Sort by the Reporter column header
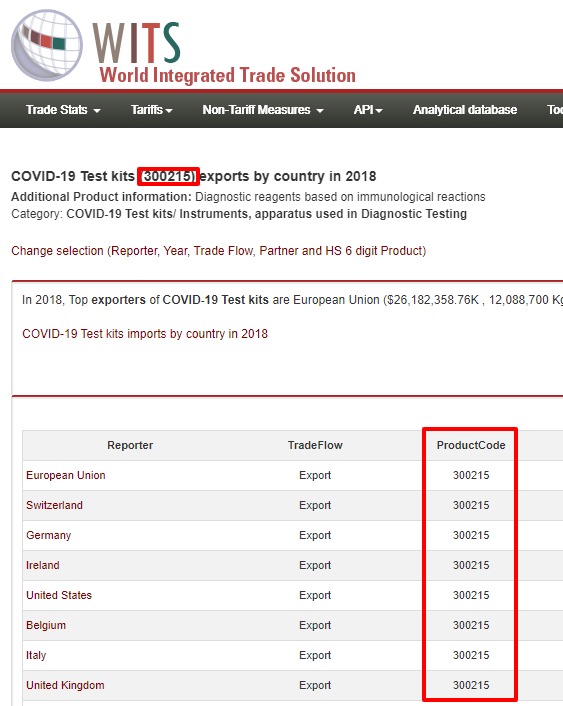This screenshot has height=706, width=563. (x=130, y=445)
